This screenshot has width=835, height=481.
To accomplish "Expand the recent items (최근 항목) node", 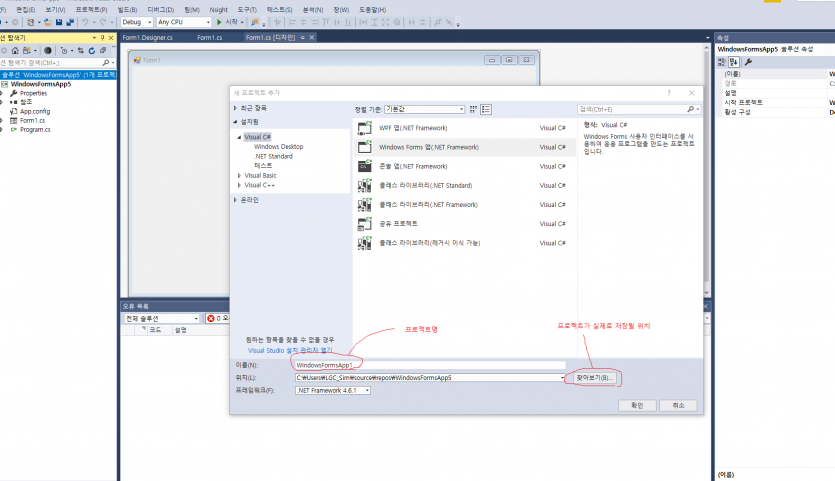I will point(235,108).
